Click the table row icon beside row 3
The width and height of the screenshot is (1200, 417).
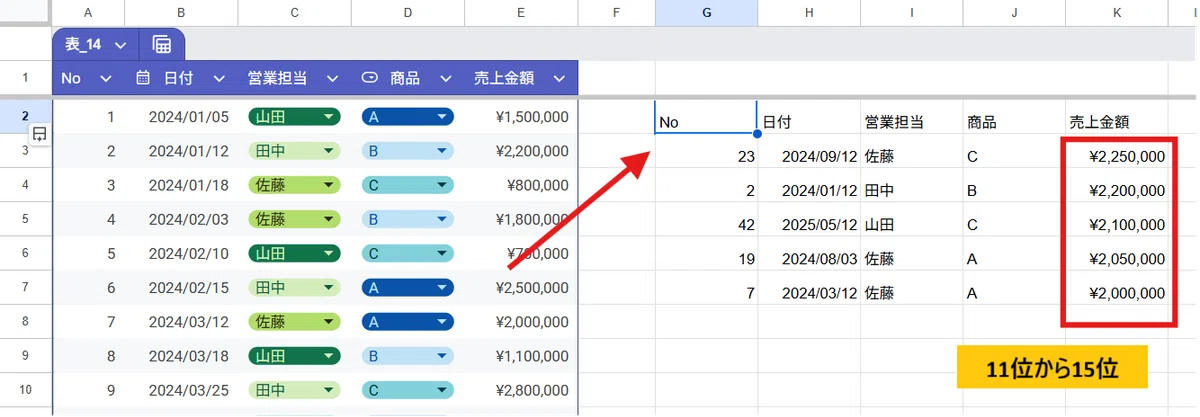(39, 133)
